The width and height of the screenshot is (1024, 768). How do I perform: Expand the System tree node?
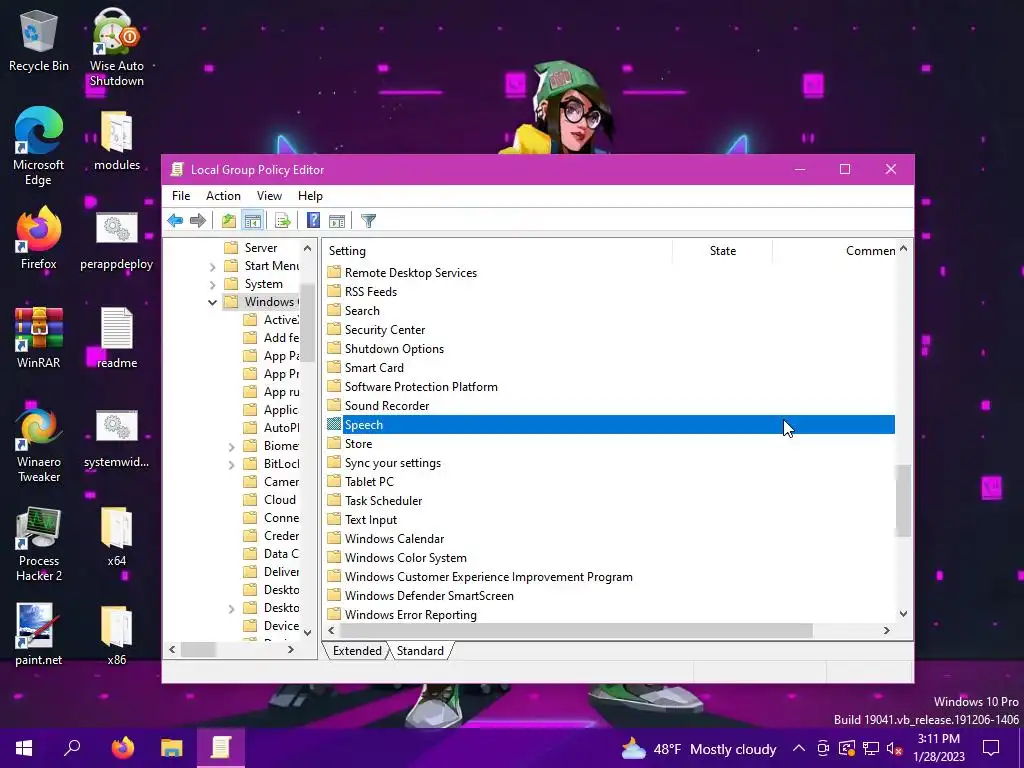tap(212, 285)
